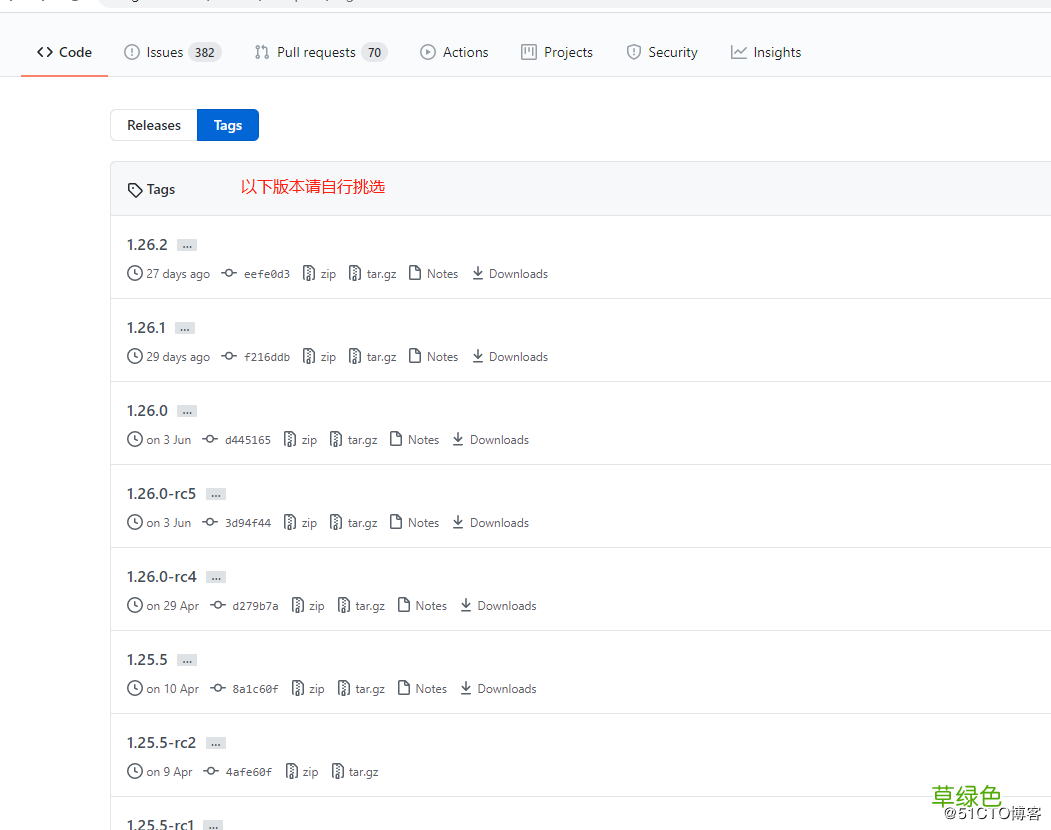Open commit eefe0d3
This screenshot has height=830, width=1051.
[267, 274]
